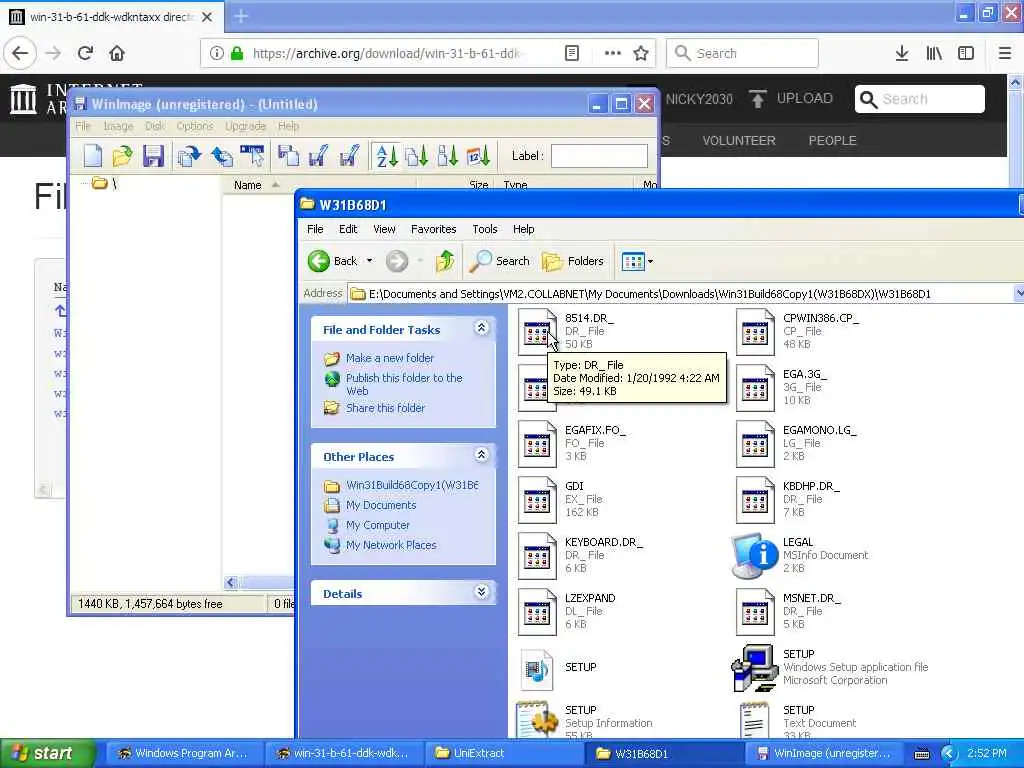The image size is (1024, 768).
Task: Open the Firefox hamburger menu
Action: [x=1005, y=53]
